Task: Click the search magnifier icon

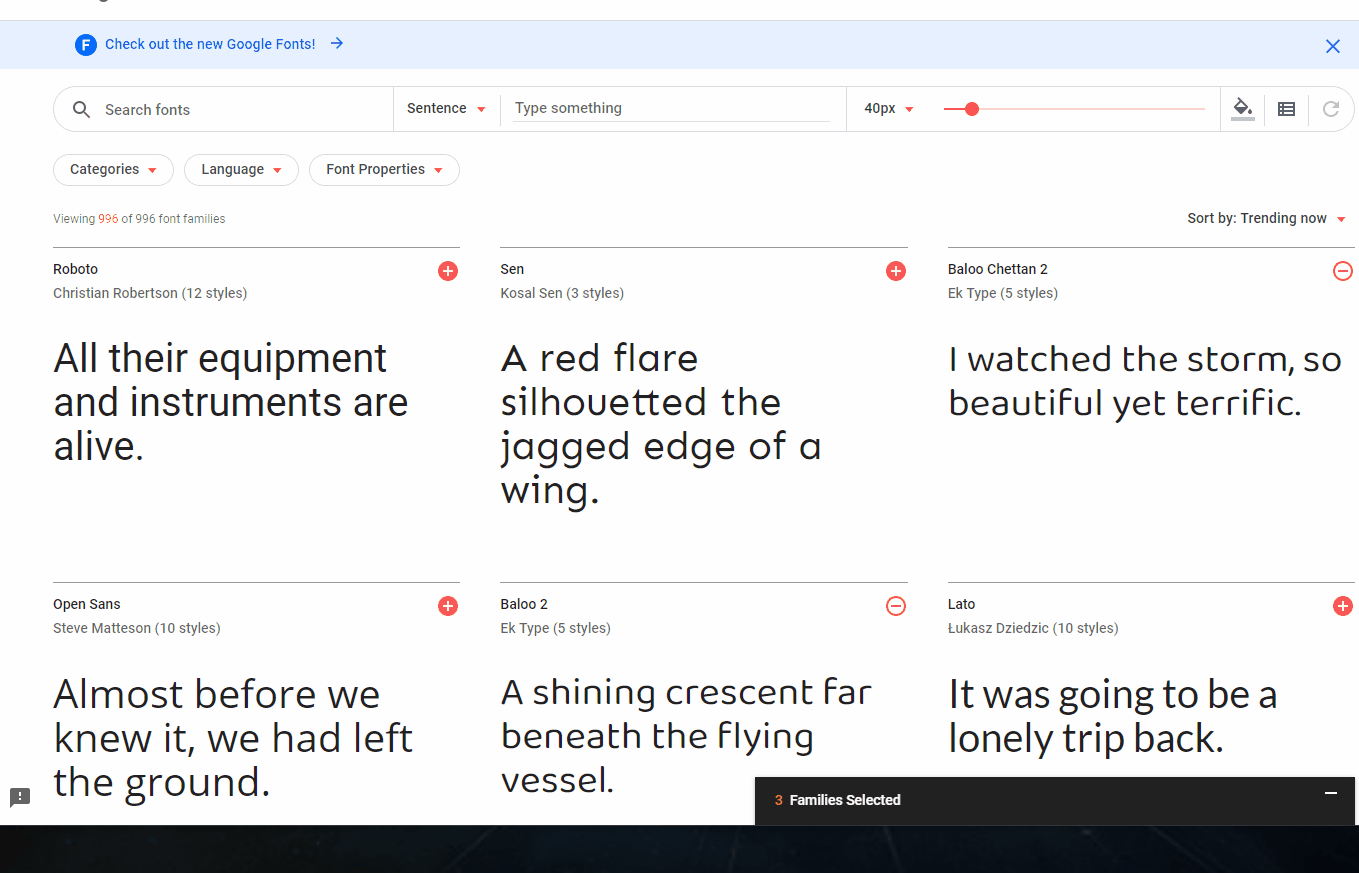Action: coord(82,110)
